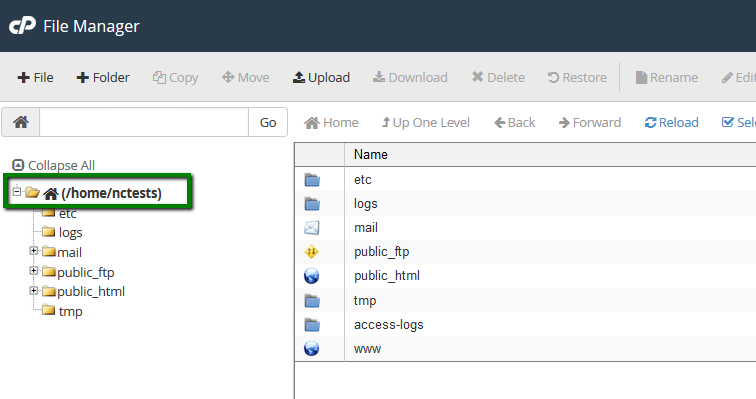This screenshot has height=399, width=756.
Task: Click the logs folder icon in list
Action: click(x=312, y=204)
